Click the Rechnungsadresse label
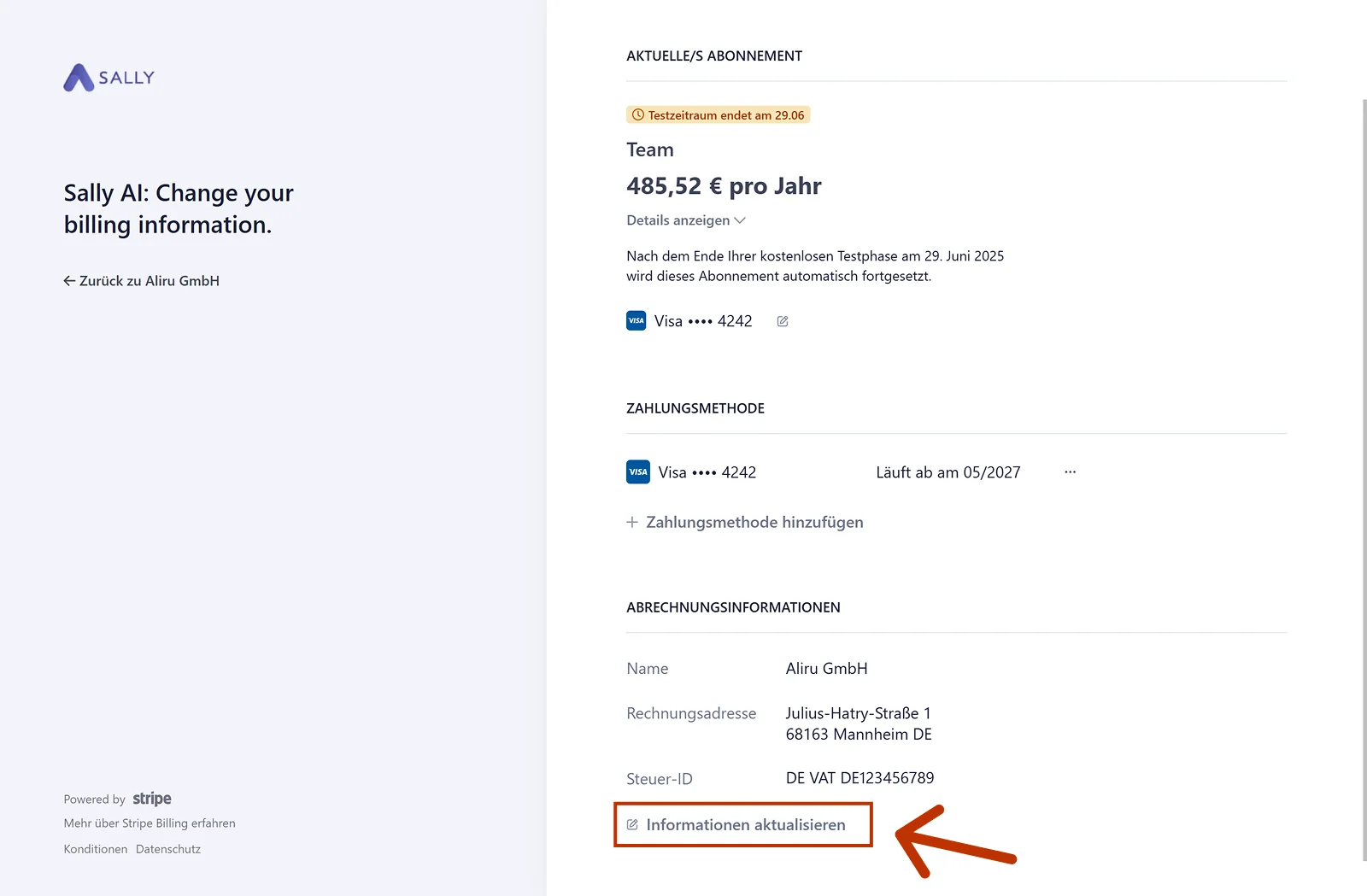The height and width of the screenshot is (896, 1367). coord(691,713)
